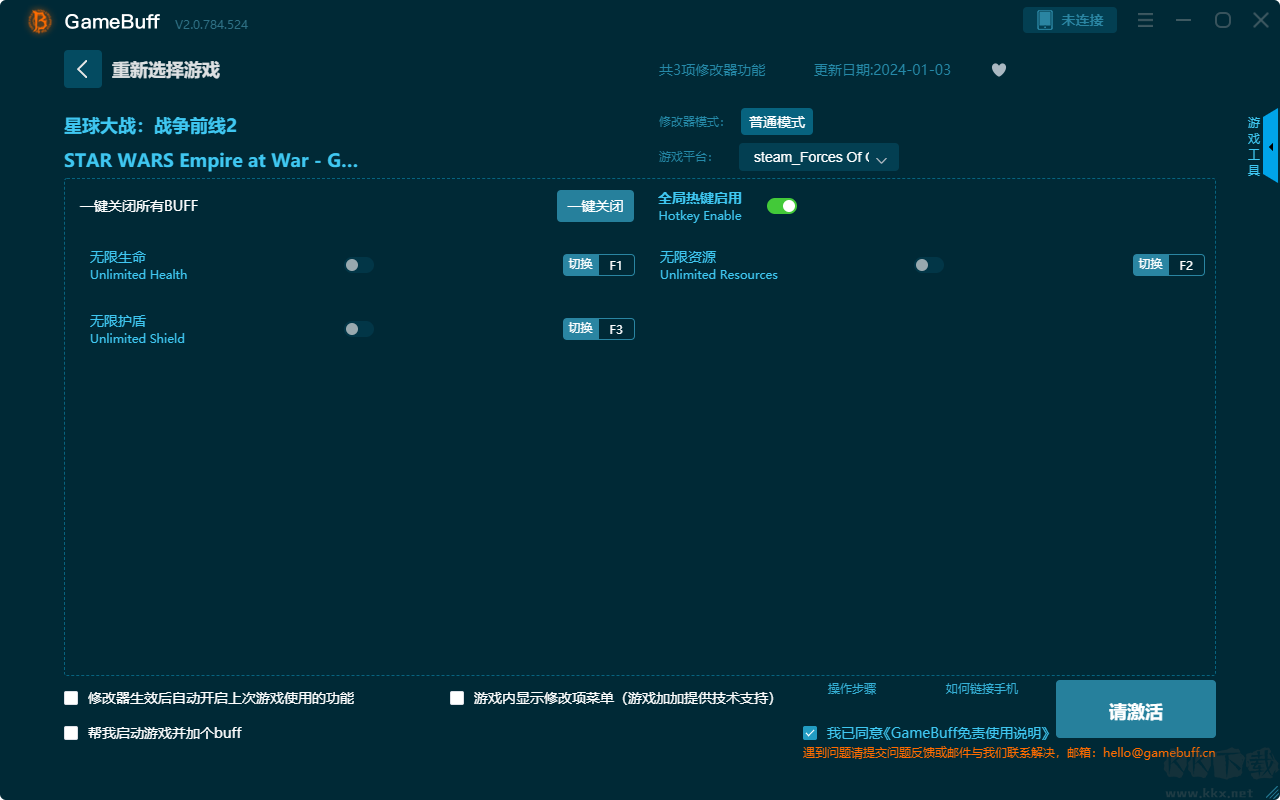
Task: Click the phone 未连接 connection button
Action: 1070,20
